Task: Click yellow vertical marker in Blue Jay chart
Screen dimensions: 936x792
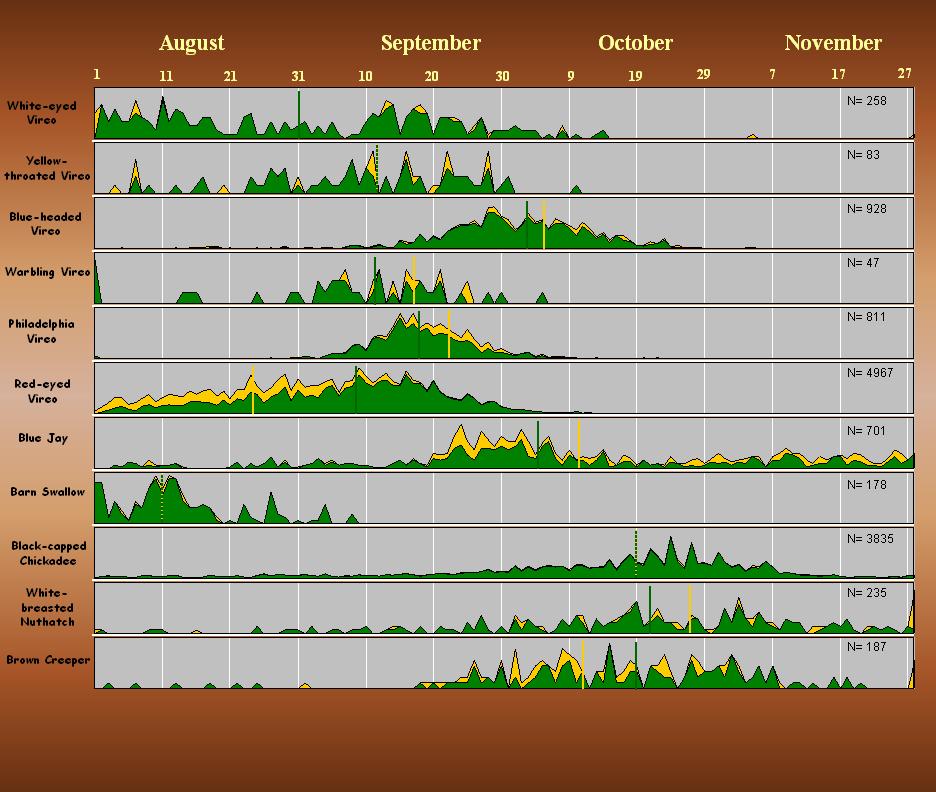Action: pyautogui.click(x=579, y=444)
